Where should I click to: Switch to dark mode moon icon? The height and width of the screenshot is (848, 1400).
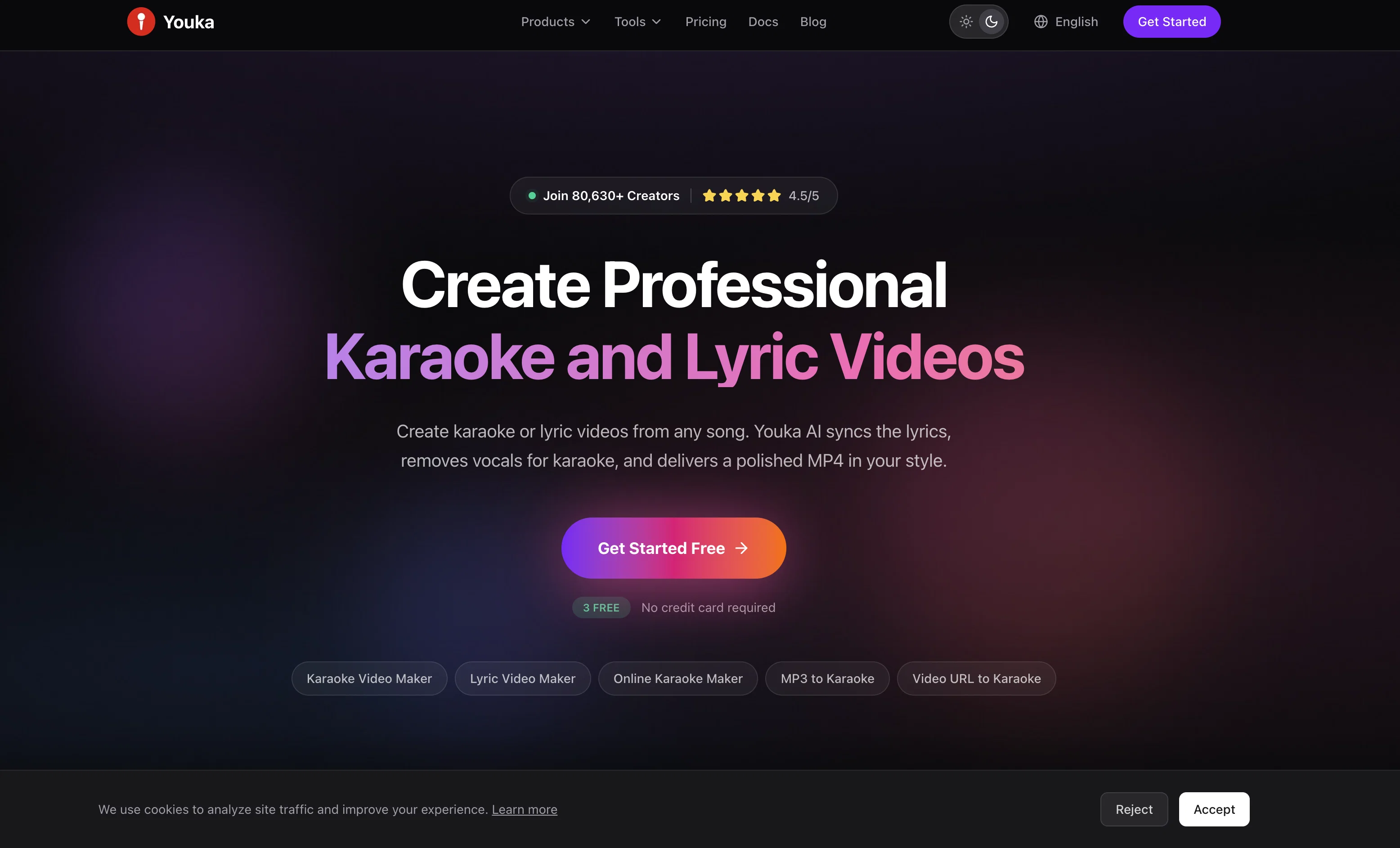coord(992,22)
